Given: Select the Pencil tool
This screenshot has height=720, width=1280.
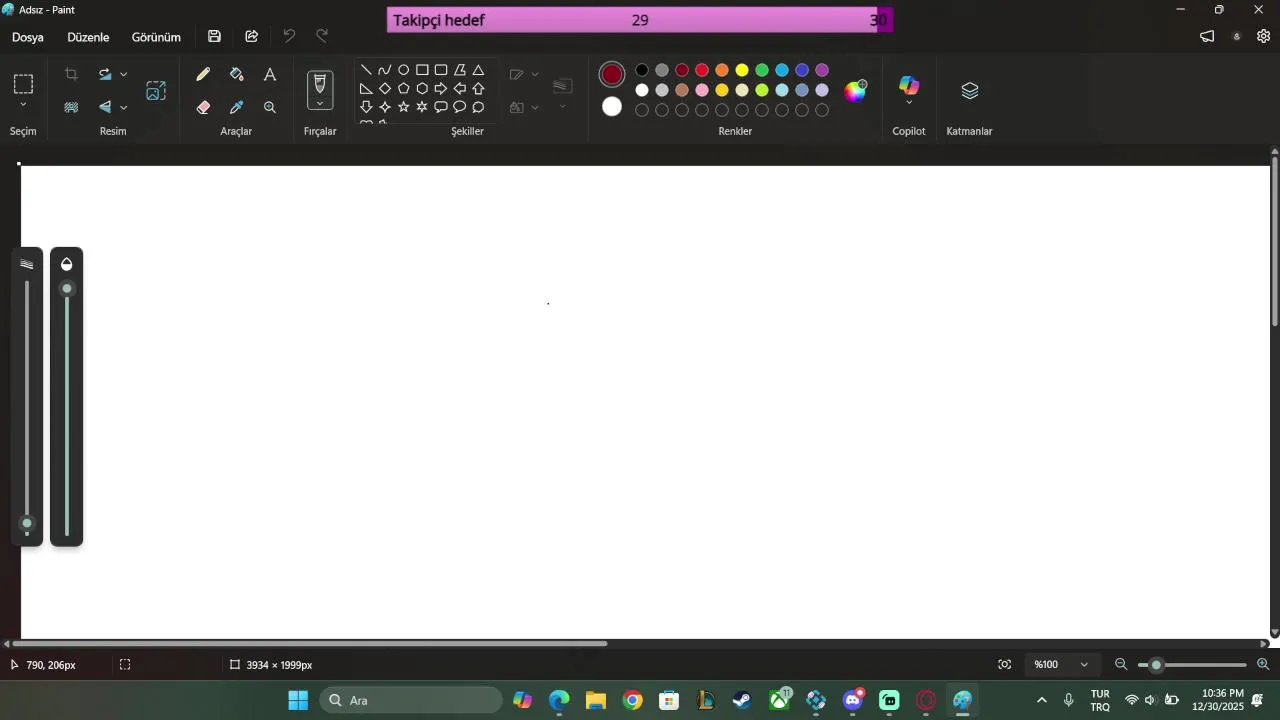Looking at the screenshot, I should click(x=203, y=74).
